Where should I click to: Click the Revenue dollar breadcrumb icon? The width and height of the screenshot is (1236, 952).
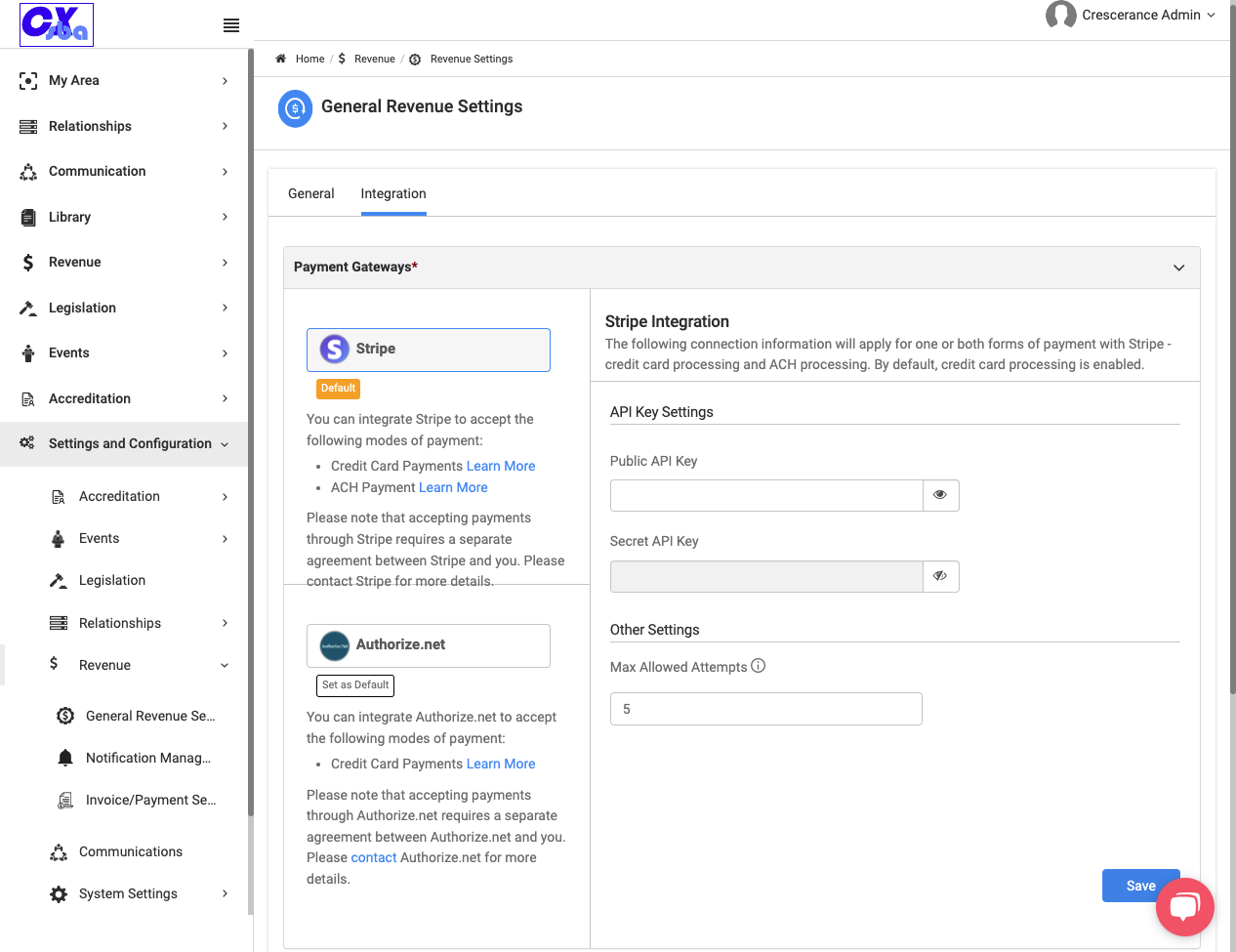click(x=342, y=59)
